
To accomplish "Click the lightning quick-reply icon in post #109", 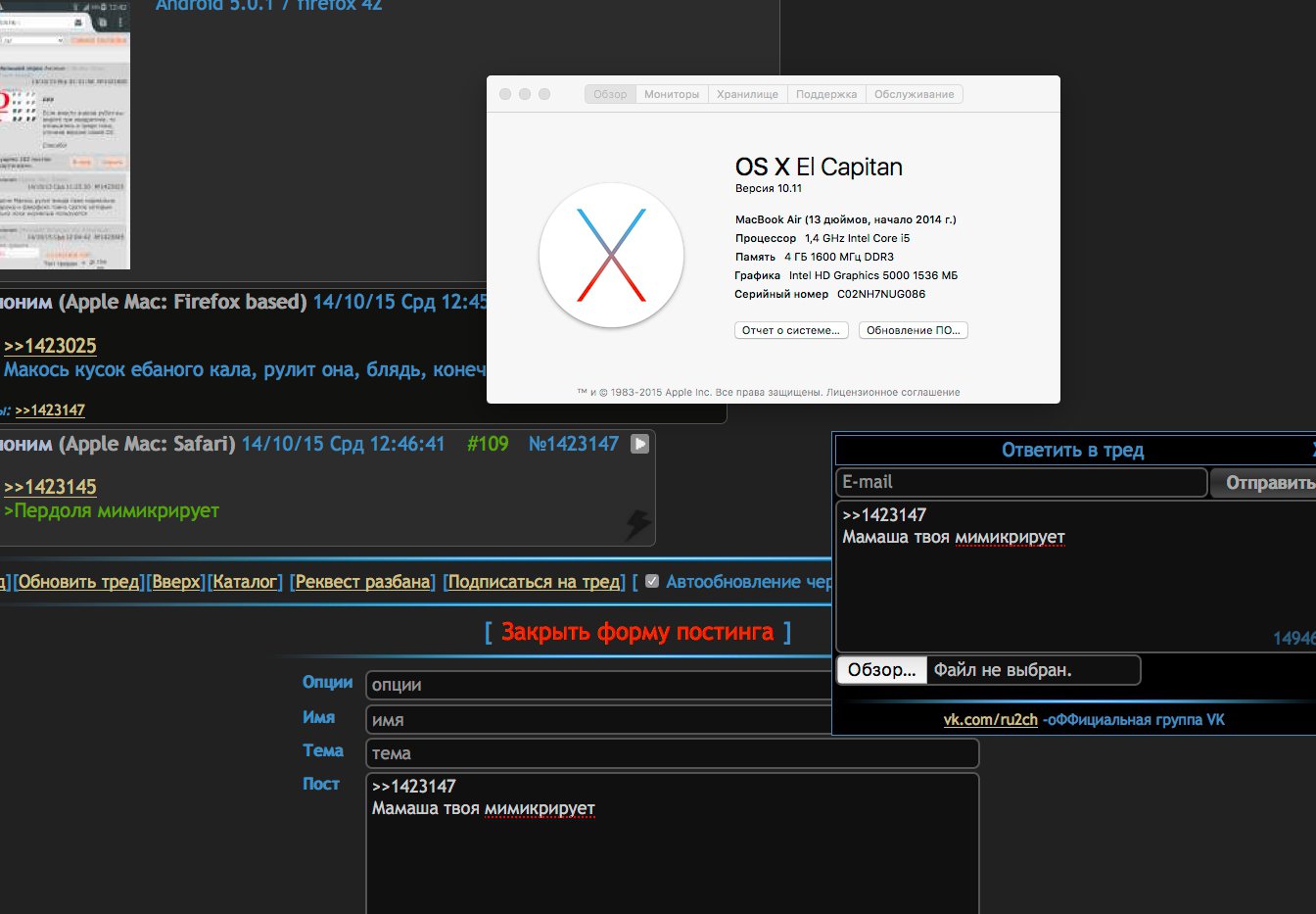I will [x=637, y=524].
